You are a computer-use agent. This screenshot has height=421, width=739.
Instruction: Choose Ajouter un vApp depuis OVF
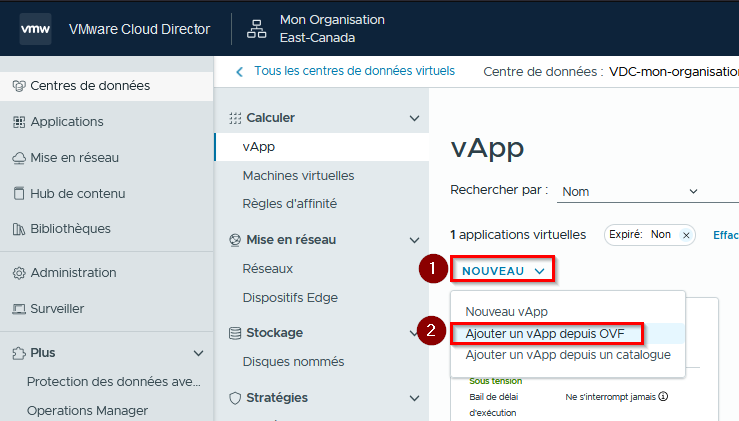[545, 334]
